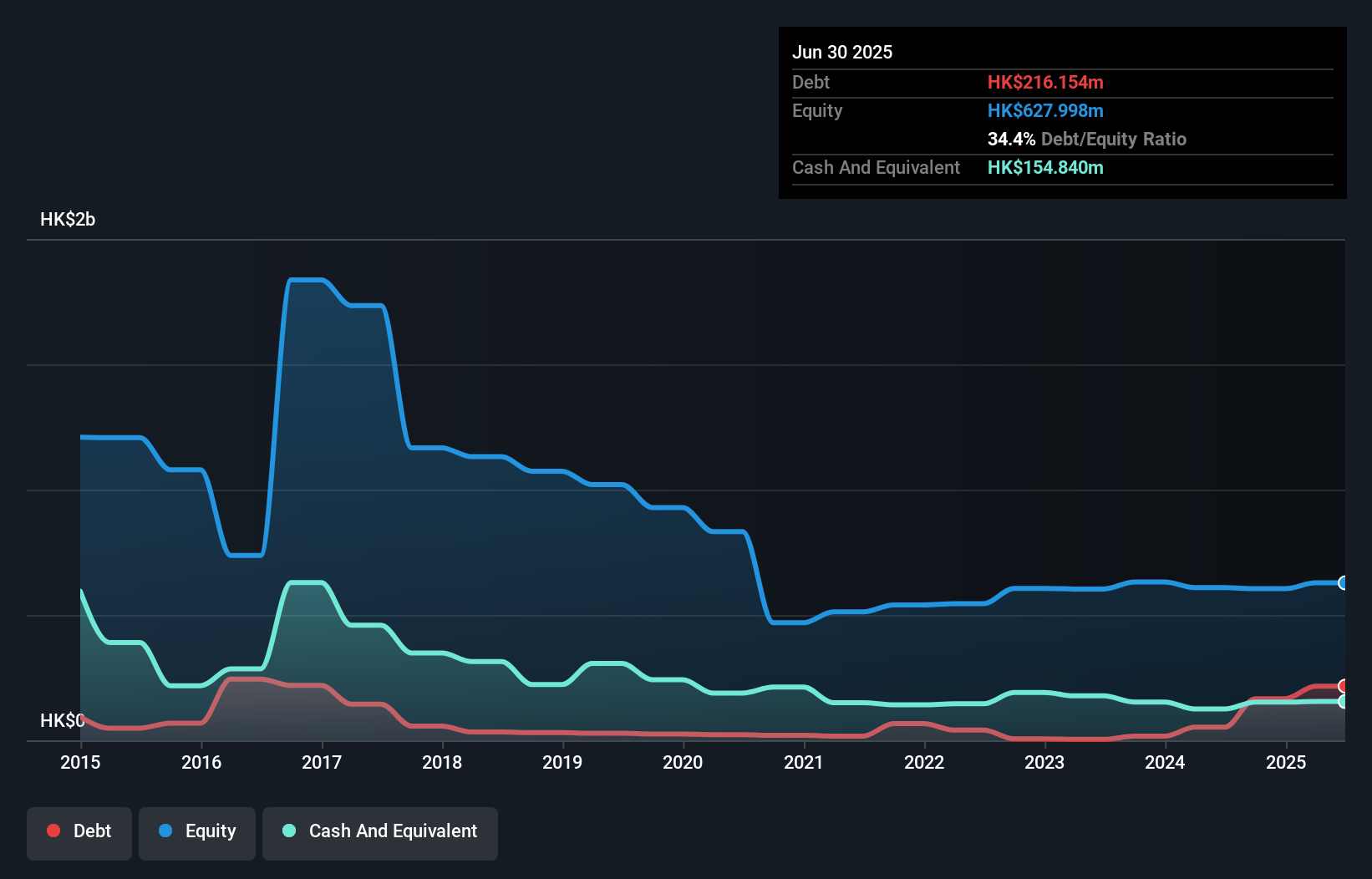
Task: Toggle the Equity series visibility
Action: point(196,831)
